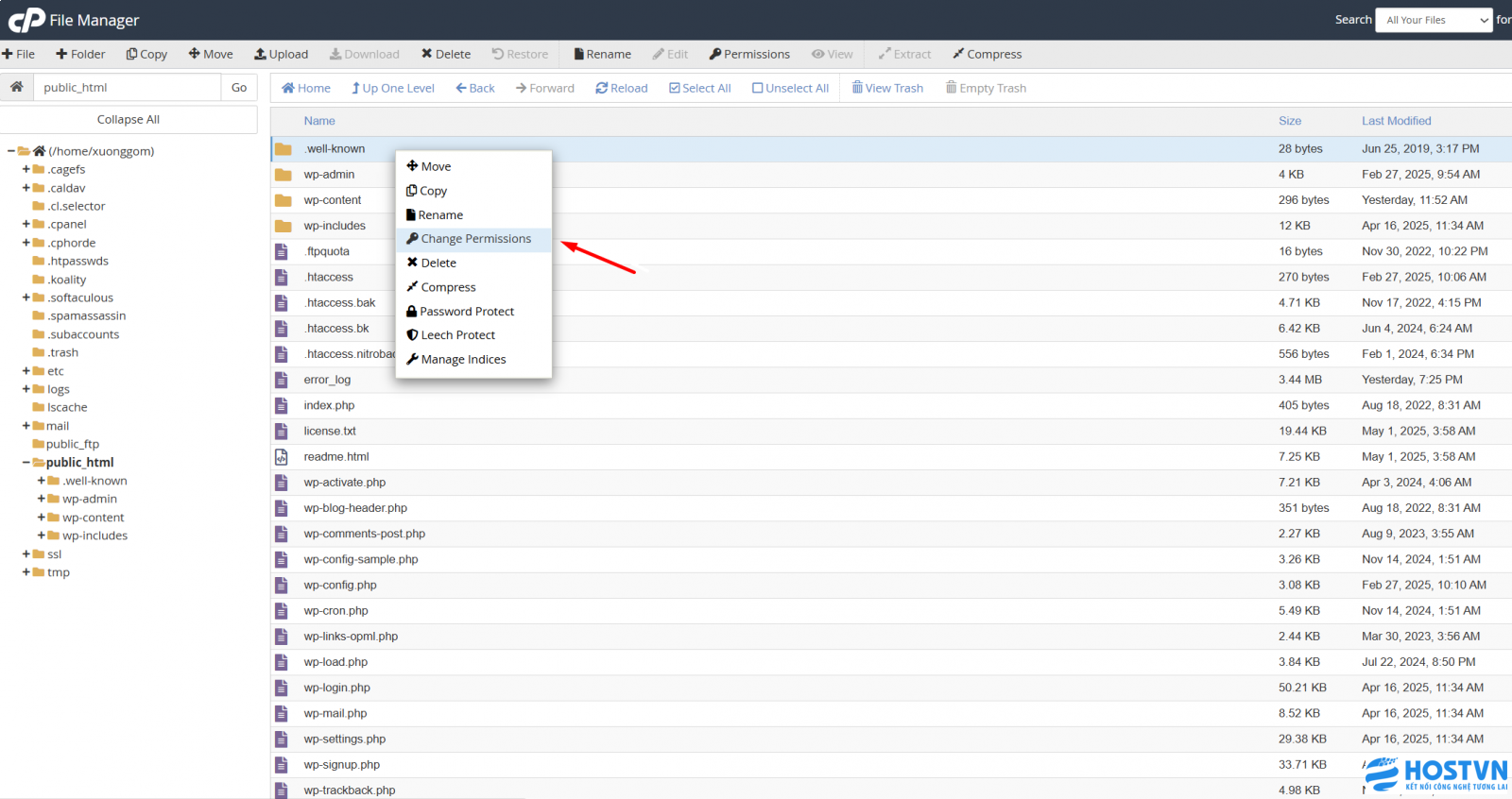1512x799 pixels.
Task: Expand the .cpanel tree folder
Action: pos(26,224)
